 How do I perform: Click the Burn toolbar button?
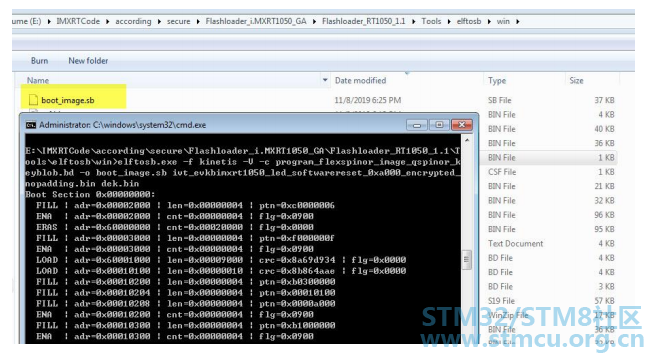[x=39, y=61]
